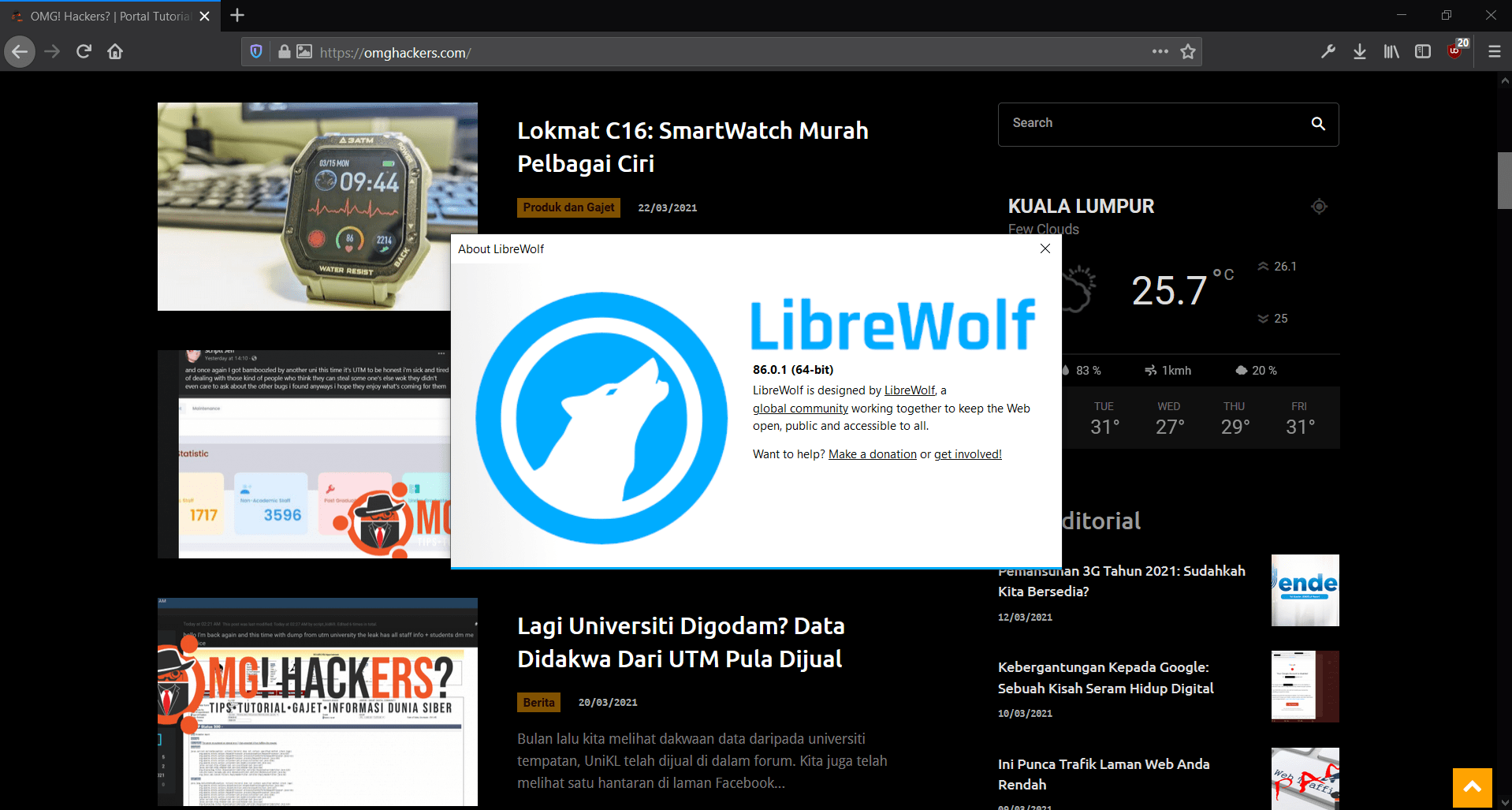This screenshot has height=810, width=1512.
Task: Open the LibreWolf link in the About dialog
Action: 910,390
